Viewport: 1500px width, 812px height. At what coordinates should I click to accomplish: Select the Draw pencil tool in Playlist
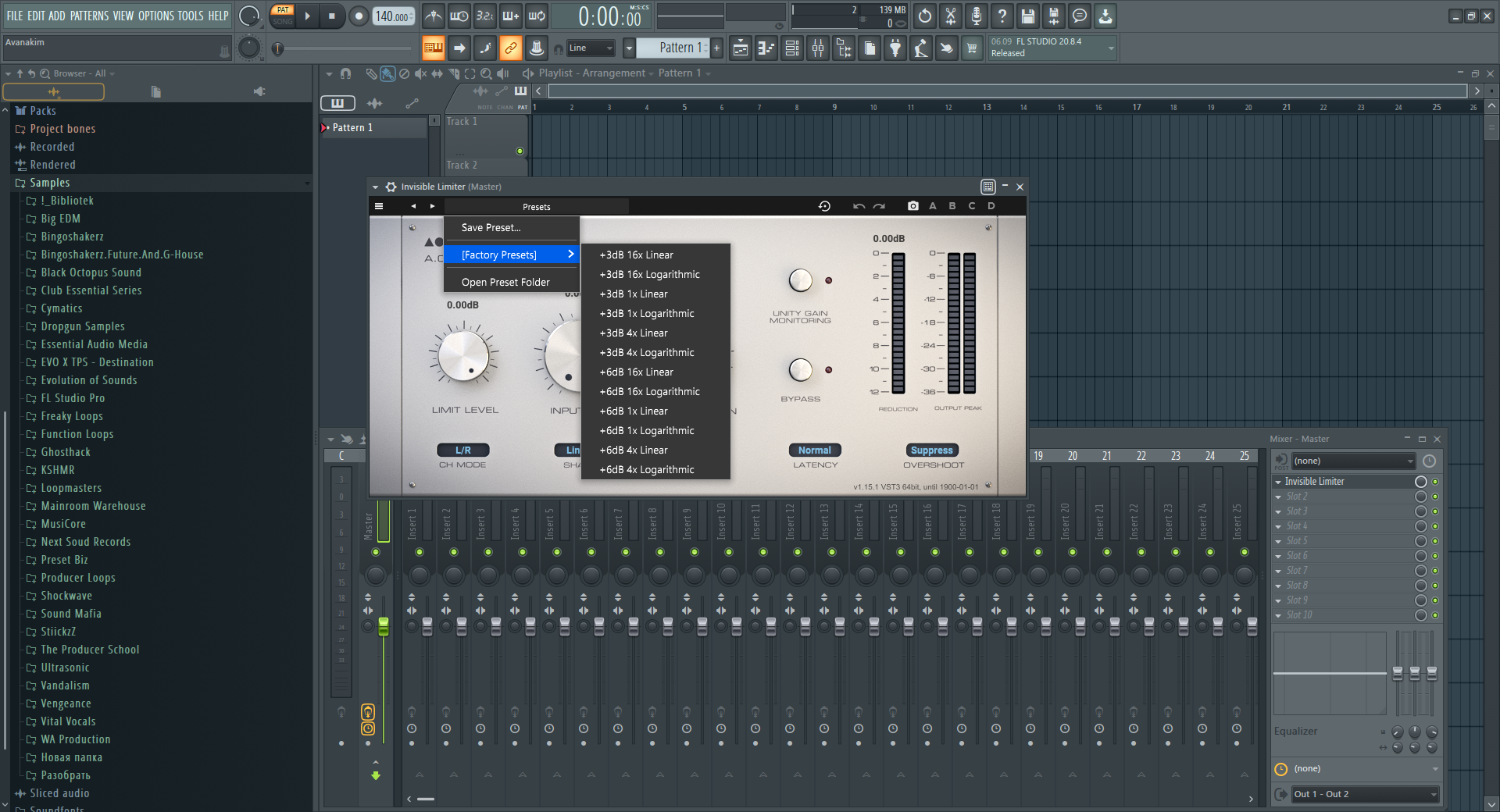(371, 73)
